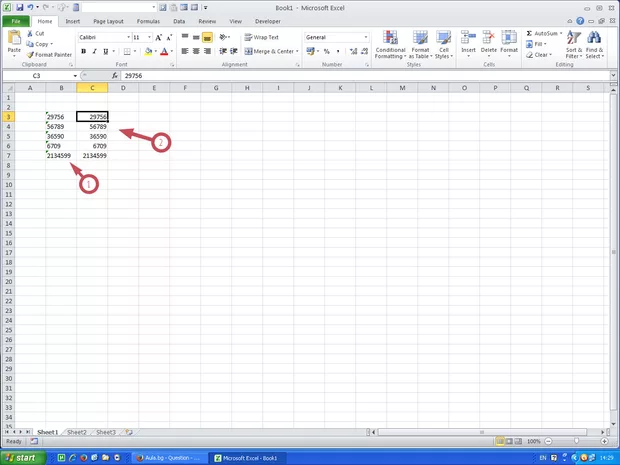Open Conditional Formatting menu

[390, 45]
